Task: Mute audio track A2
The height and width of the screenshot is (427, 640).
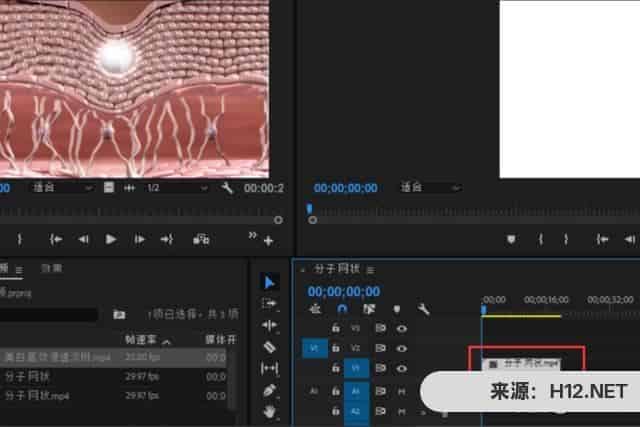Action: click(x=402, y=411)
